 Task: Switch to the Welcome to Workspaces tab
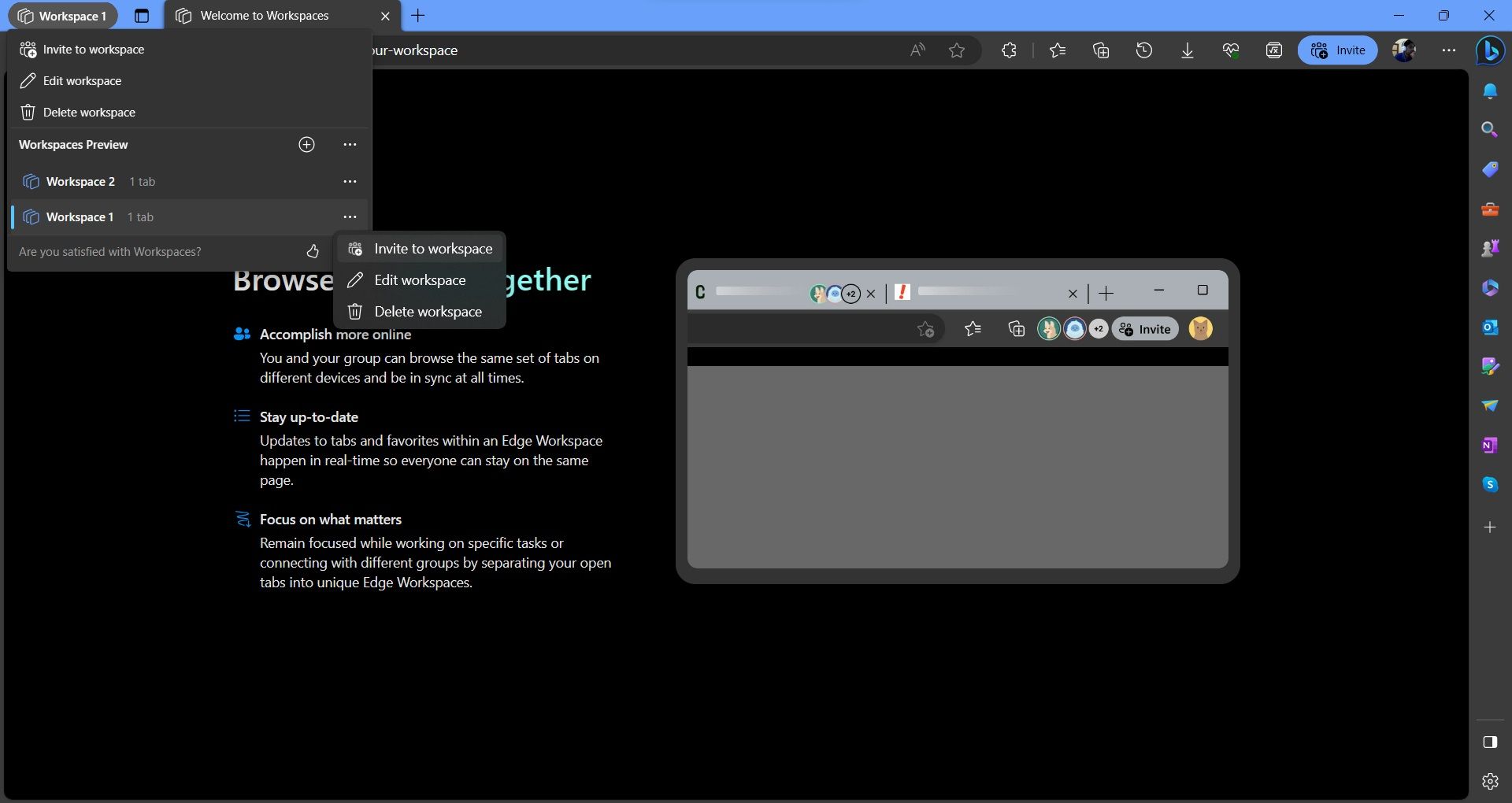264,15
